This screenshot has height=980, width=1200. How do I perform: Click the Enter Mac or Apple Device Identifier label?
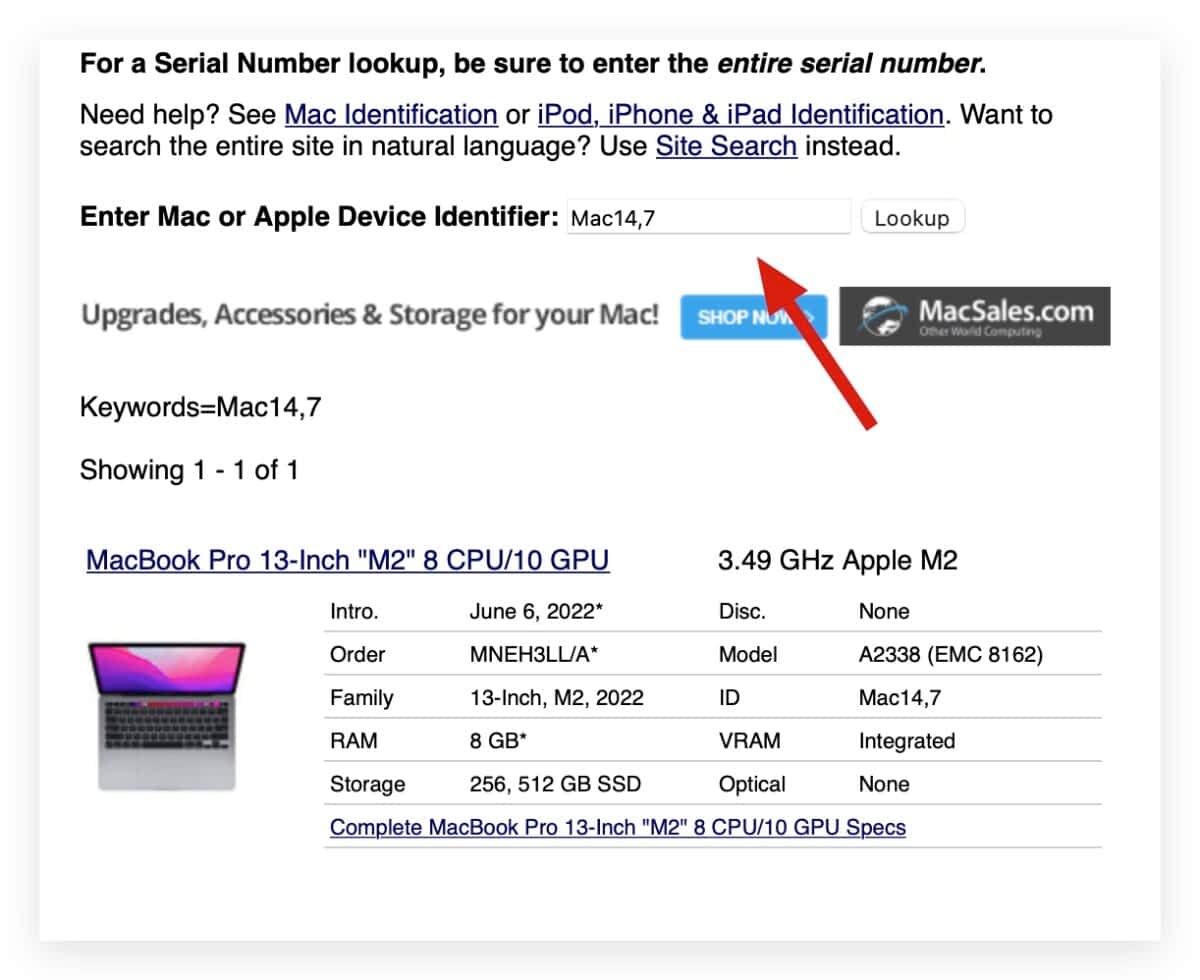coord(319,217)
